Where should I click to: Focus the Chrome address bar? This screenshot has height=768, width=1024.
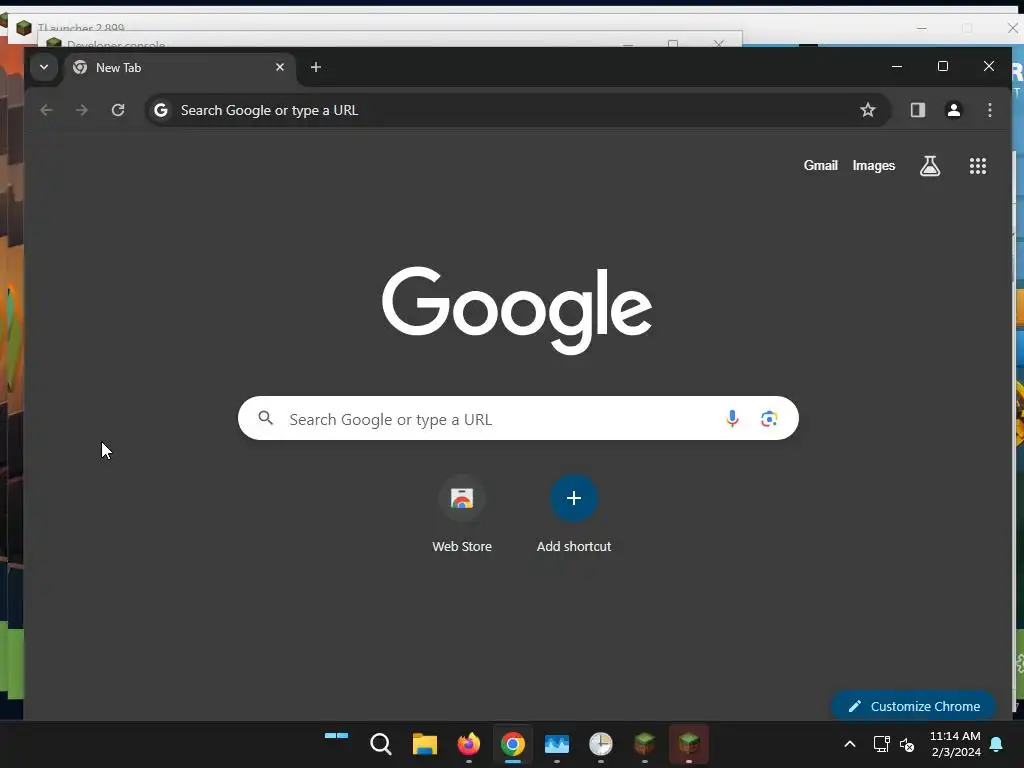coord(518,110)
